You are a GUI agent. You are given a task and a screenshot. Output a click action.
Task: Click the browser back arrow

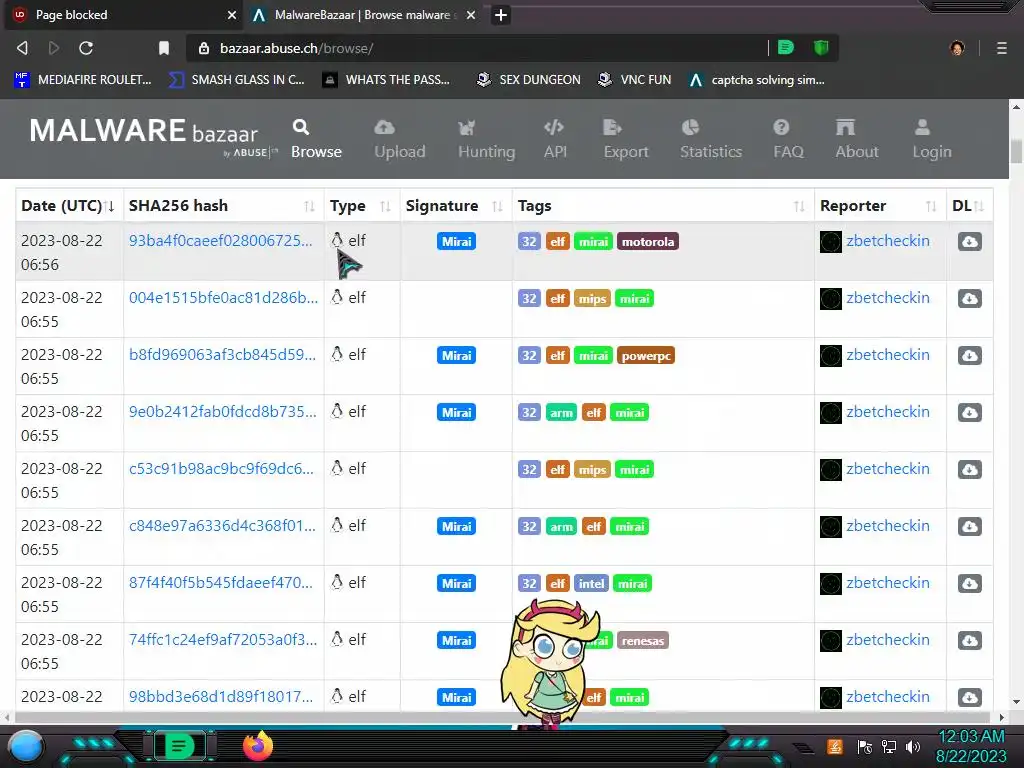point(22,48)
